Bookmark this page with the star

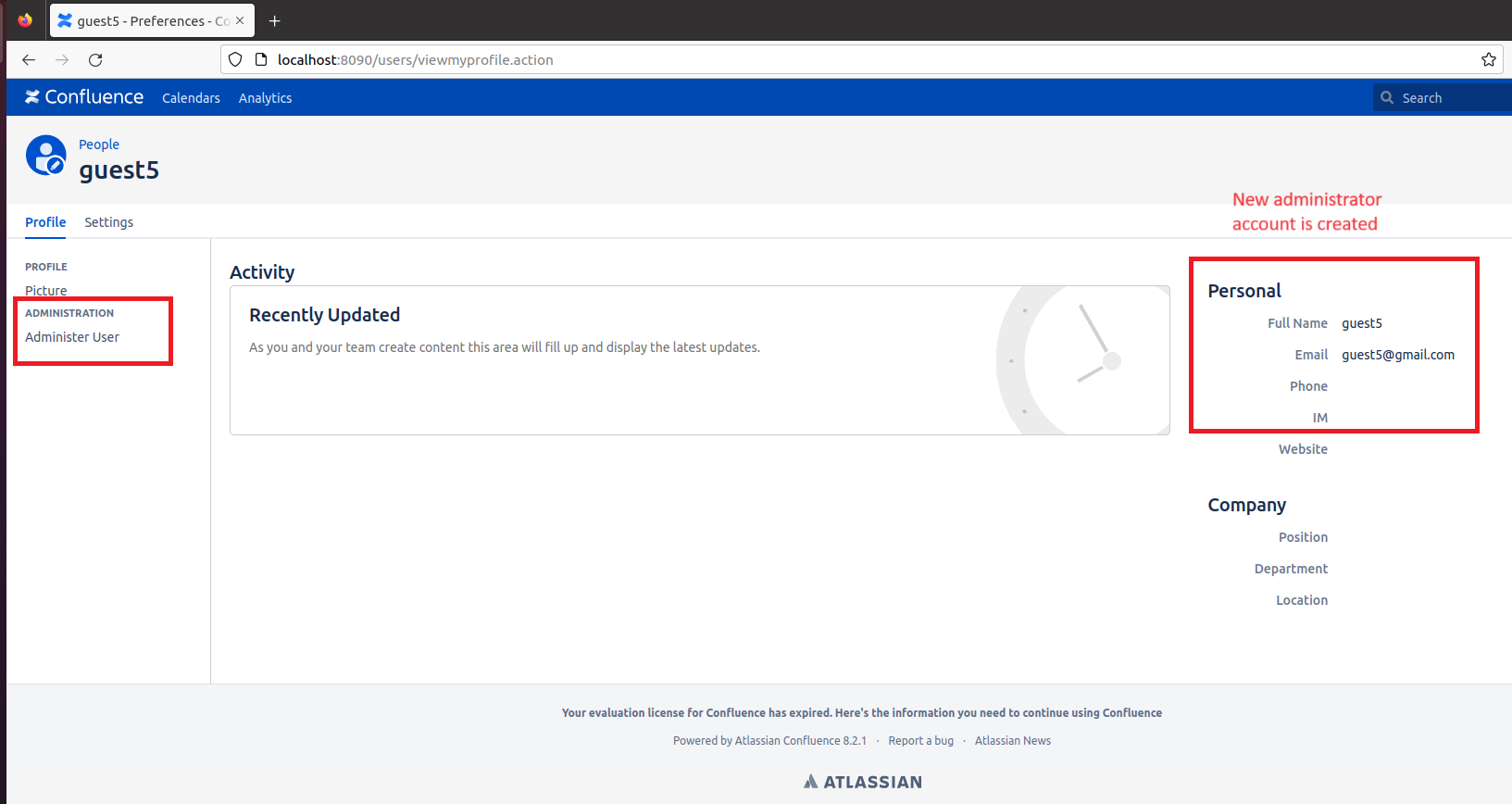click(1489, 59)
